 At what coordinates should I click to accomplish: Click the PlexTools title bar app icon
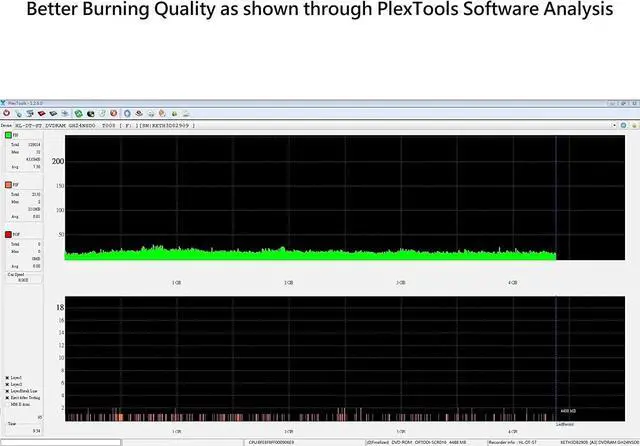click(x=4, y=103)
